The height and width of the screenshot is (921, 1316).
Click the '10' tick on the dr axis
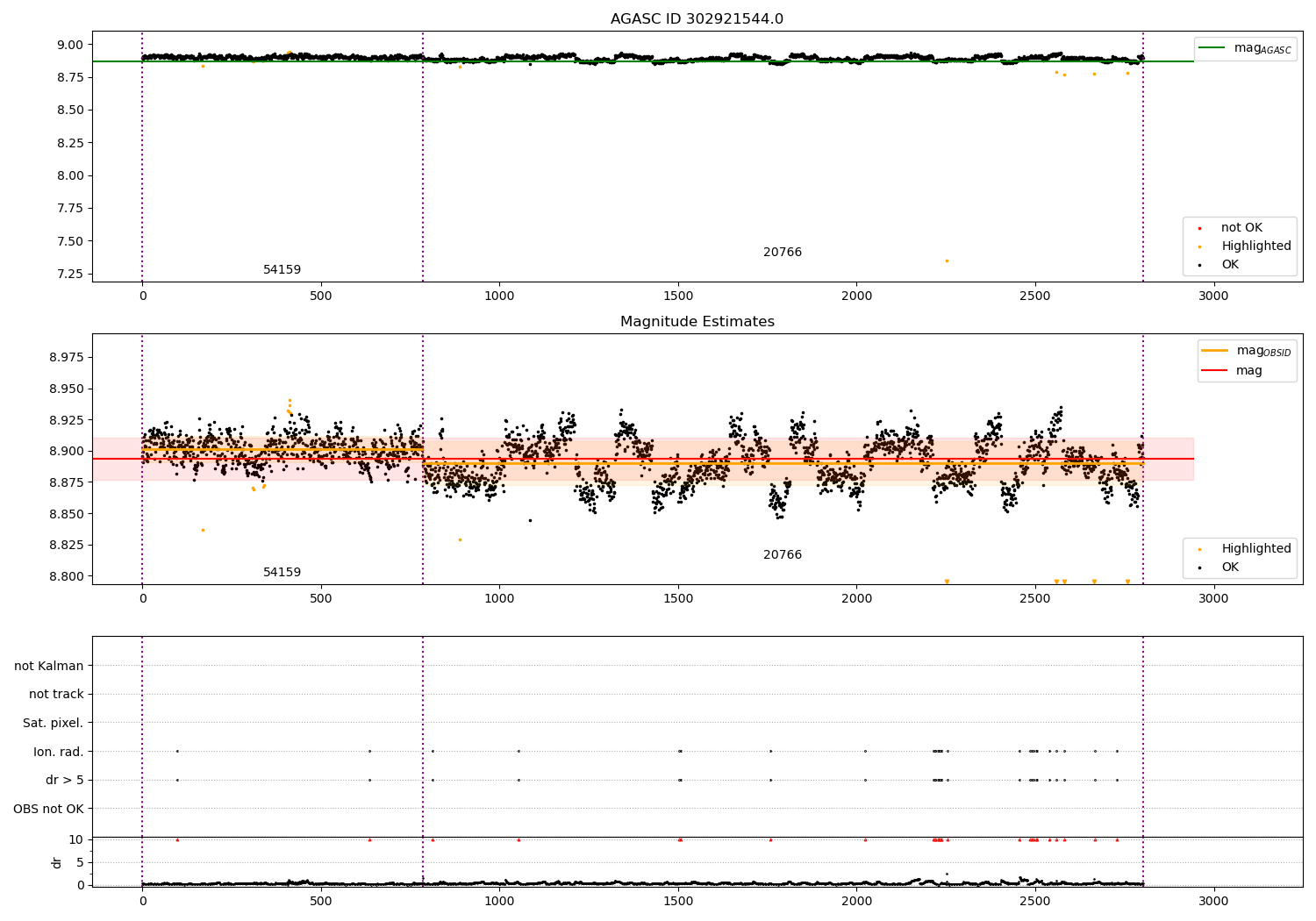point(76,839)
